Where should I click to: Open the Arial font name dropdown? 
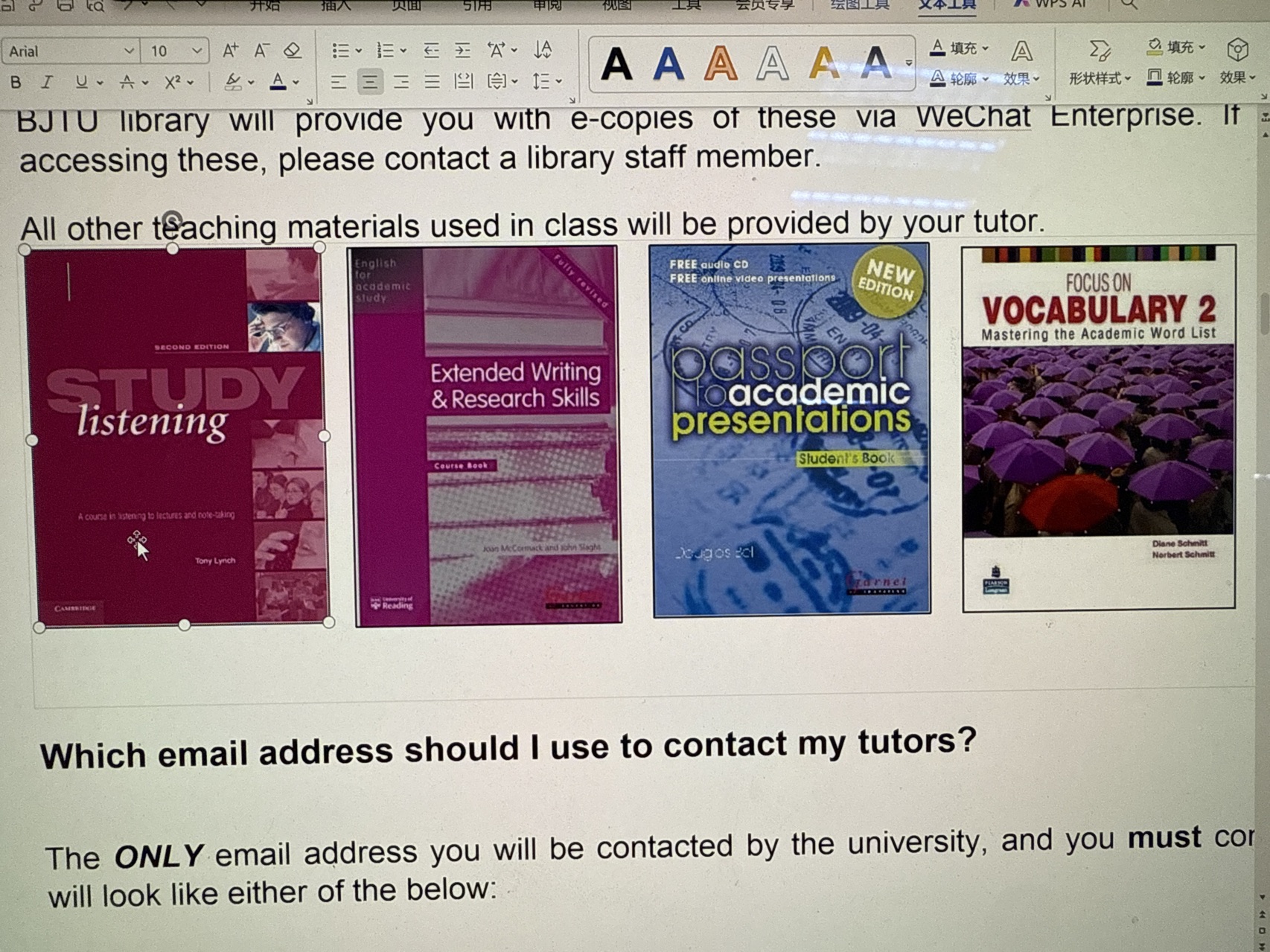click(x=70, y=51)
